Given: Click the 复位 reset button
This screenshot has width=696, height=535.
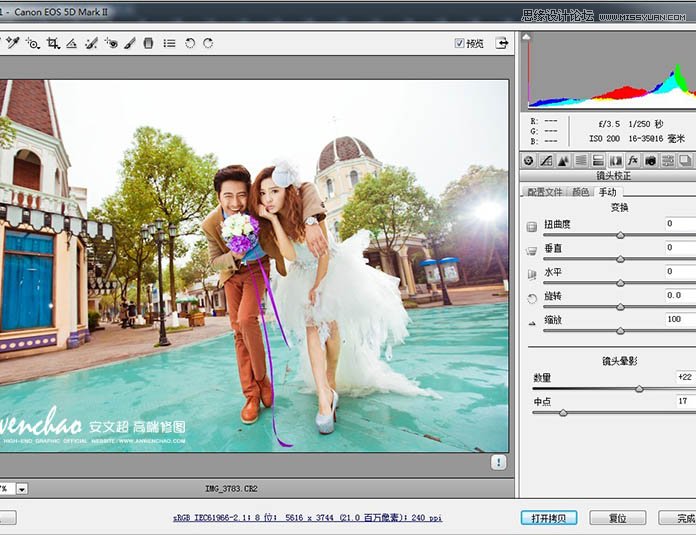Looking at the screenshot, I should coord(617,518).
